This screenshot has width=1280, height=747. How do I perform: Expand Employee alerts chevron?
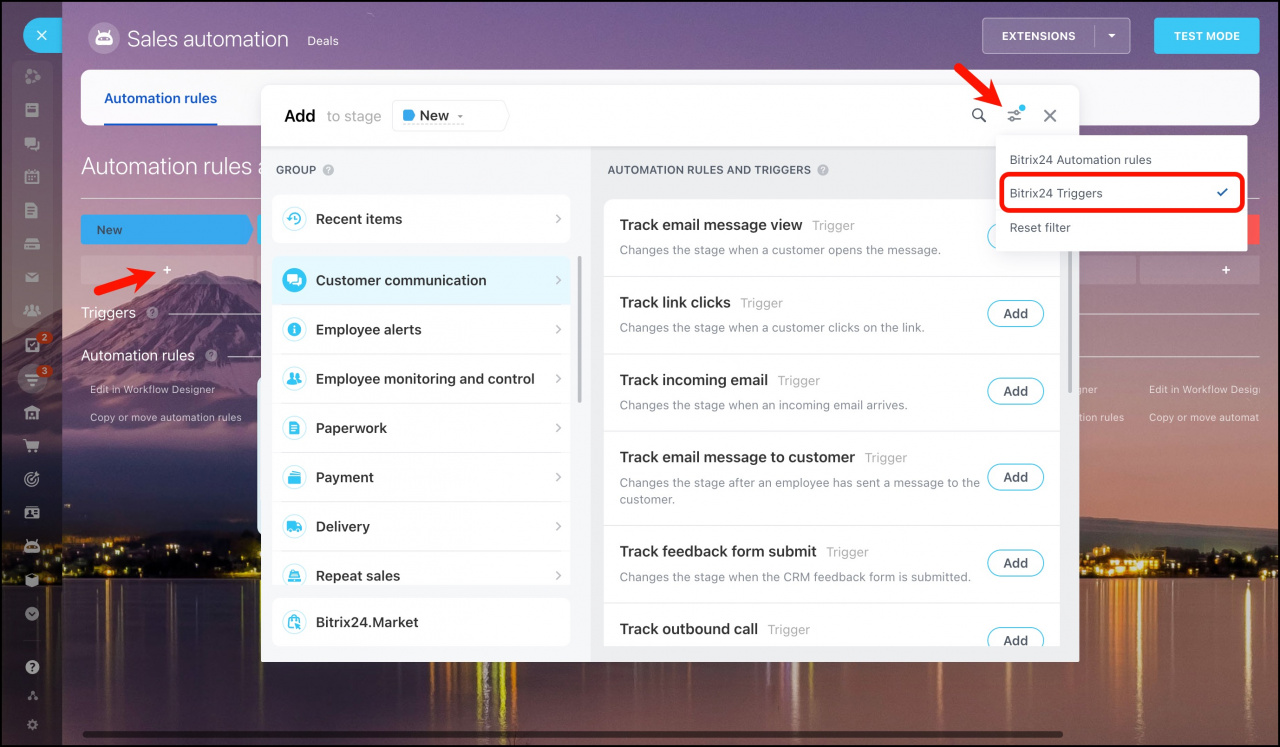point(558,330)
